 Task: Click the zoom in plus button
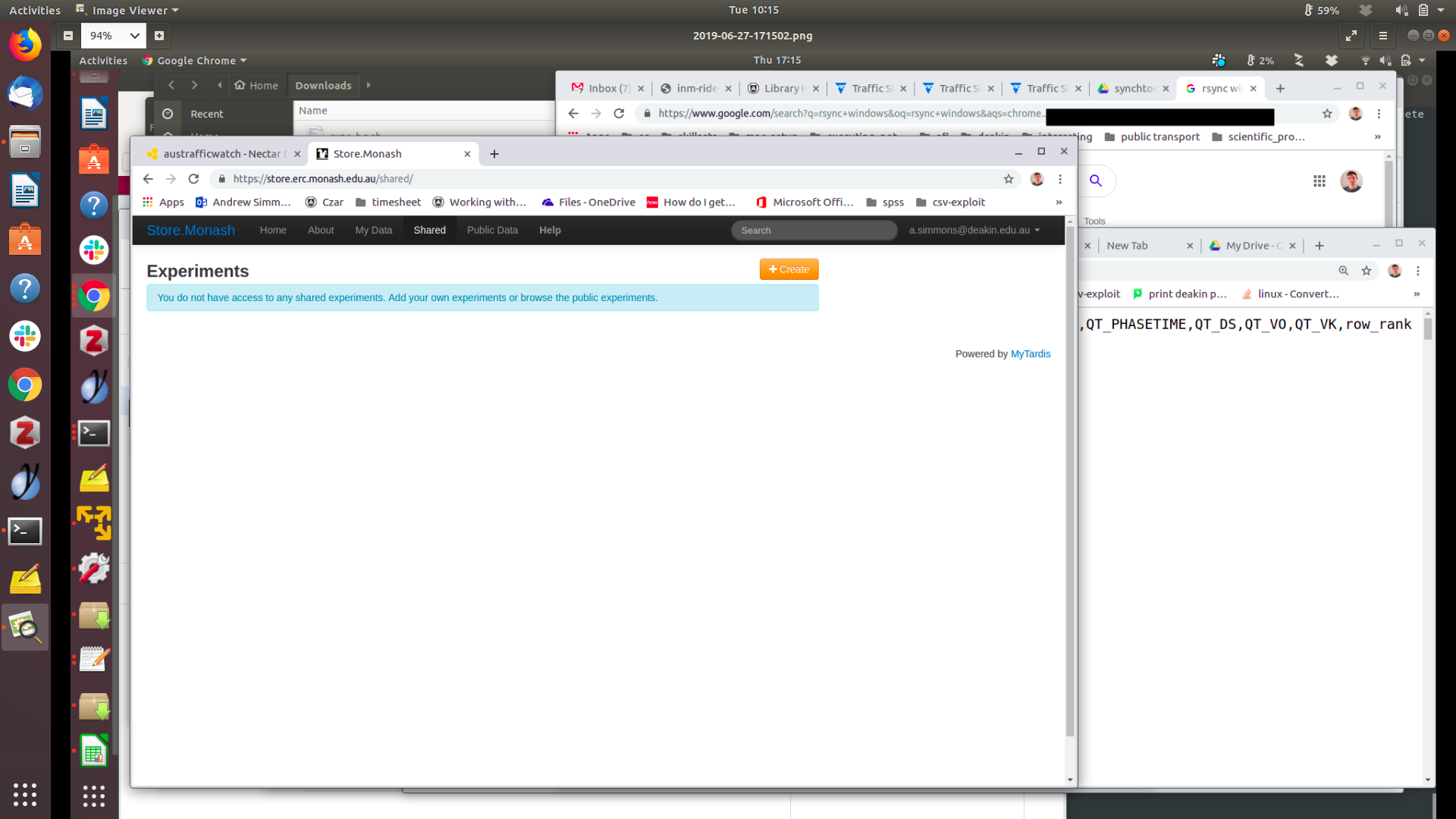pos(159,36)
